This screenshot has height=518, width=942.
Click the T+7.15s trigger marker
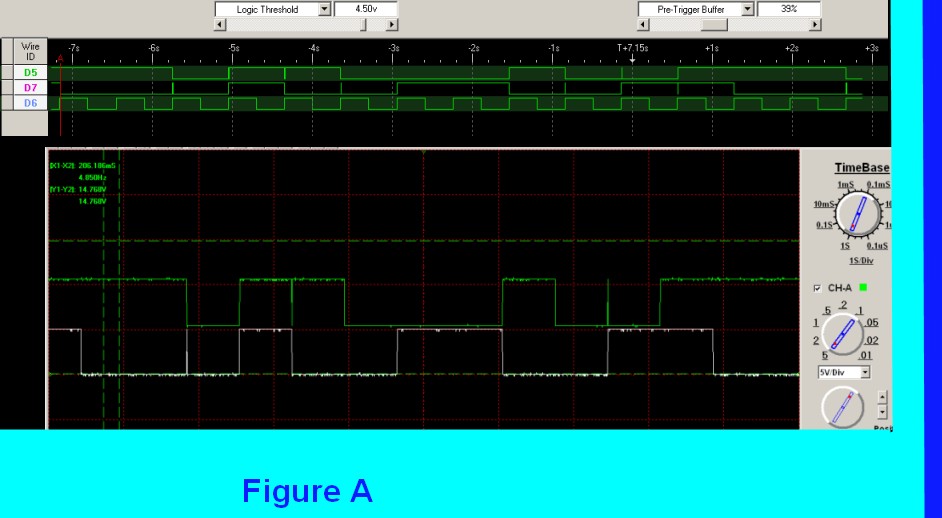633,47
